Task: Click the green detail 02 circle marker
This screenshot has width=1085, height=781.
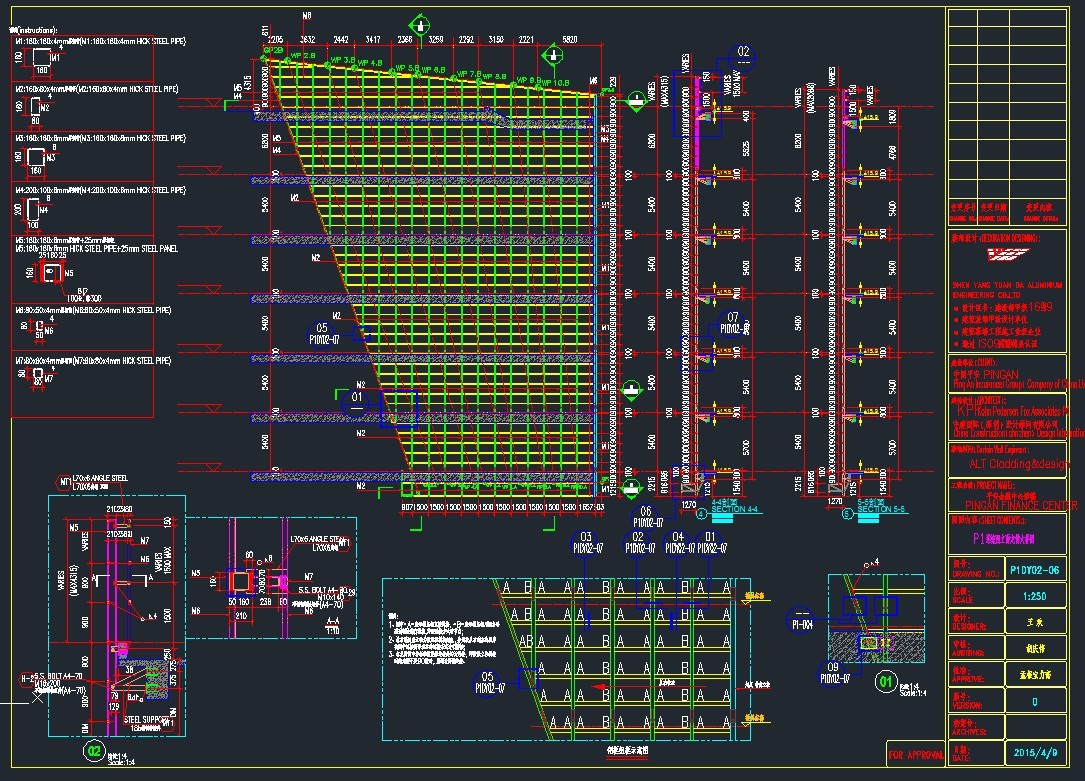Action: coord(93,748)
